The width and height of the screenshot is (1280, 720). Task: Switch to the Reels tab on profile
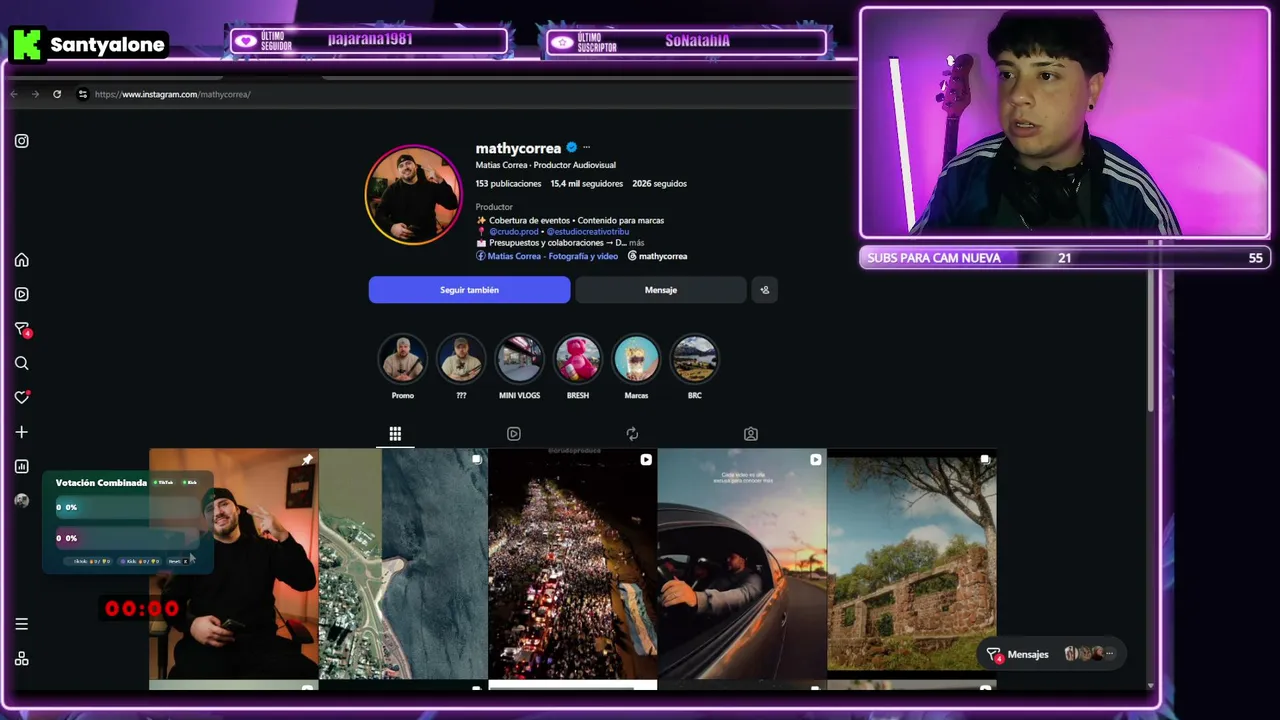pyautogui.click(x=514, y=434)
